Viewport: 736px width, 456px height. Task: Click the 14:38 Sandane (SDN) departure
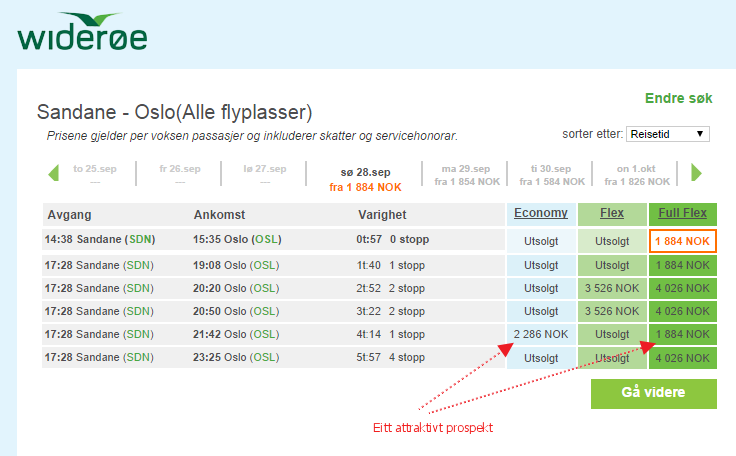click(x=100, y=240)
